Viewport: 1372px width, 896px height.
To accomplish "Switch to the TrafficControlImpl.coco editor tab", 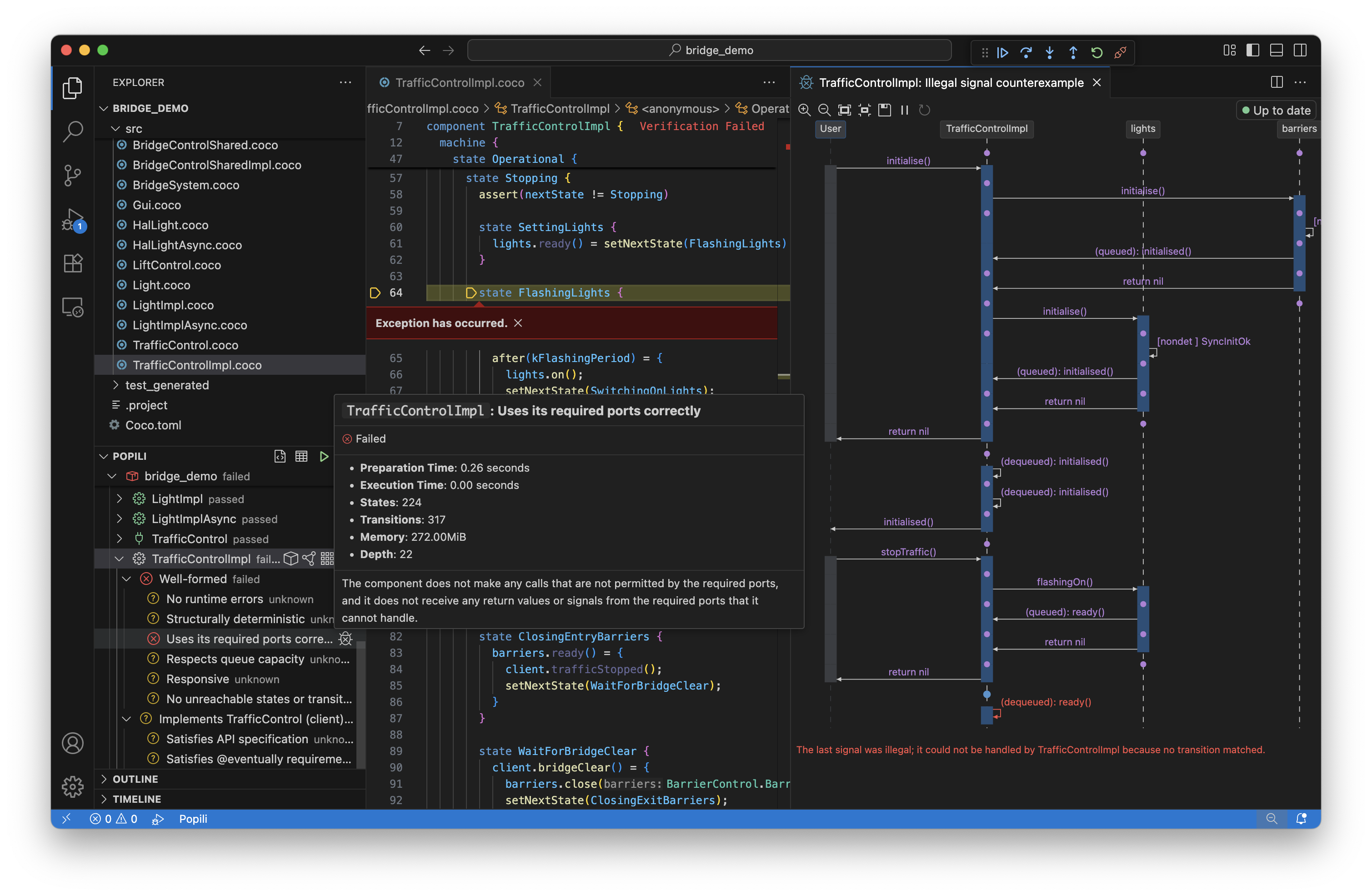I will [459, 82].
